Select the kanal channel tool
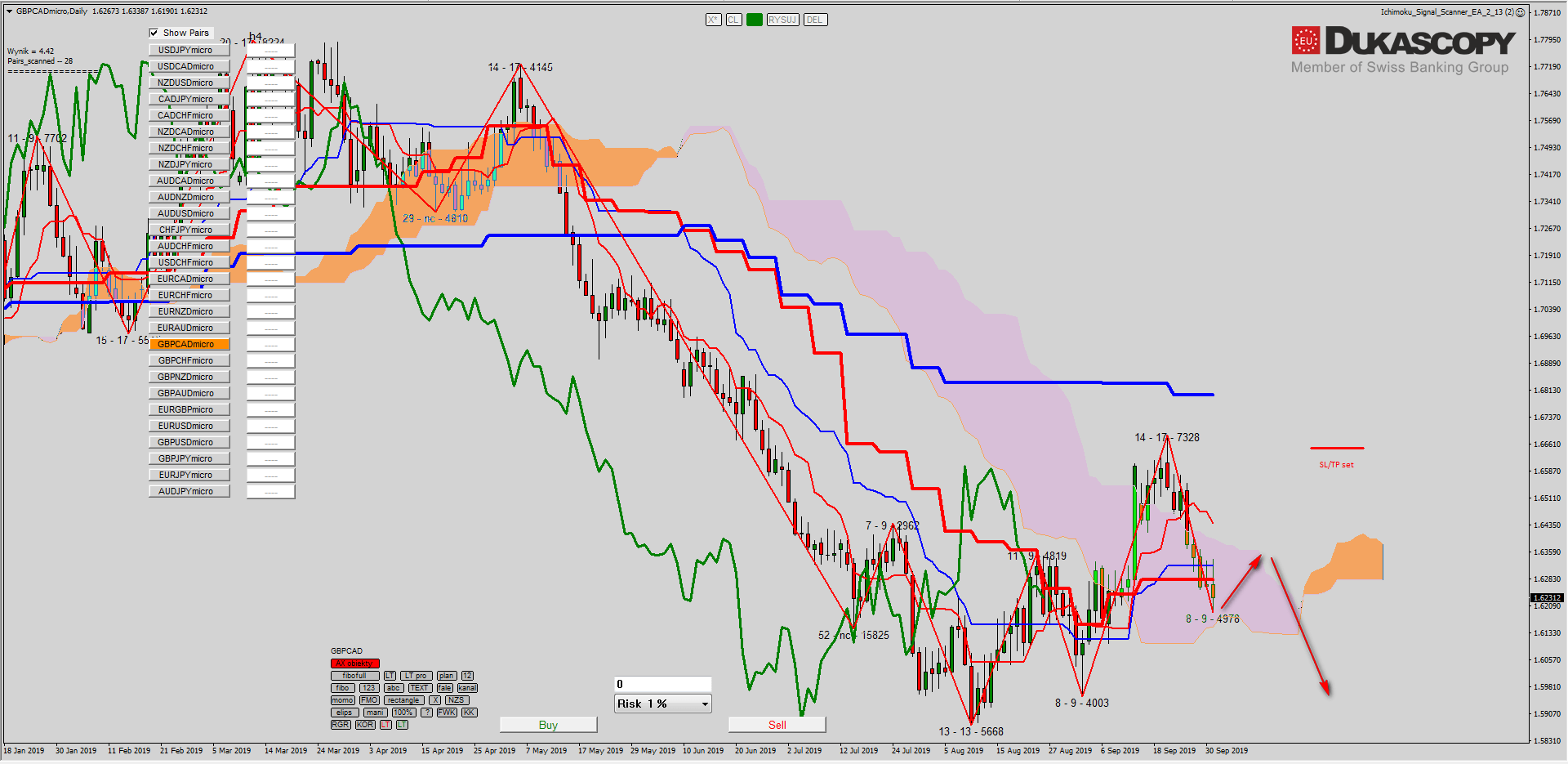This screenshot has height=764, width=1568. (x=467, y=688)
